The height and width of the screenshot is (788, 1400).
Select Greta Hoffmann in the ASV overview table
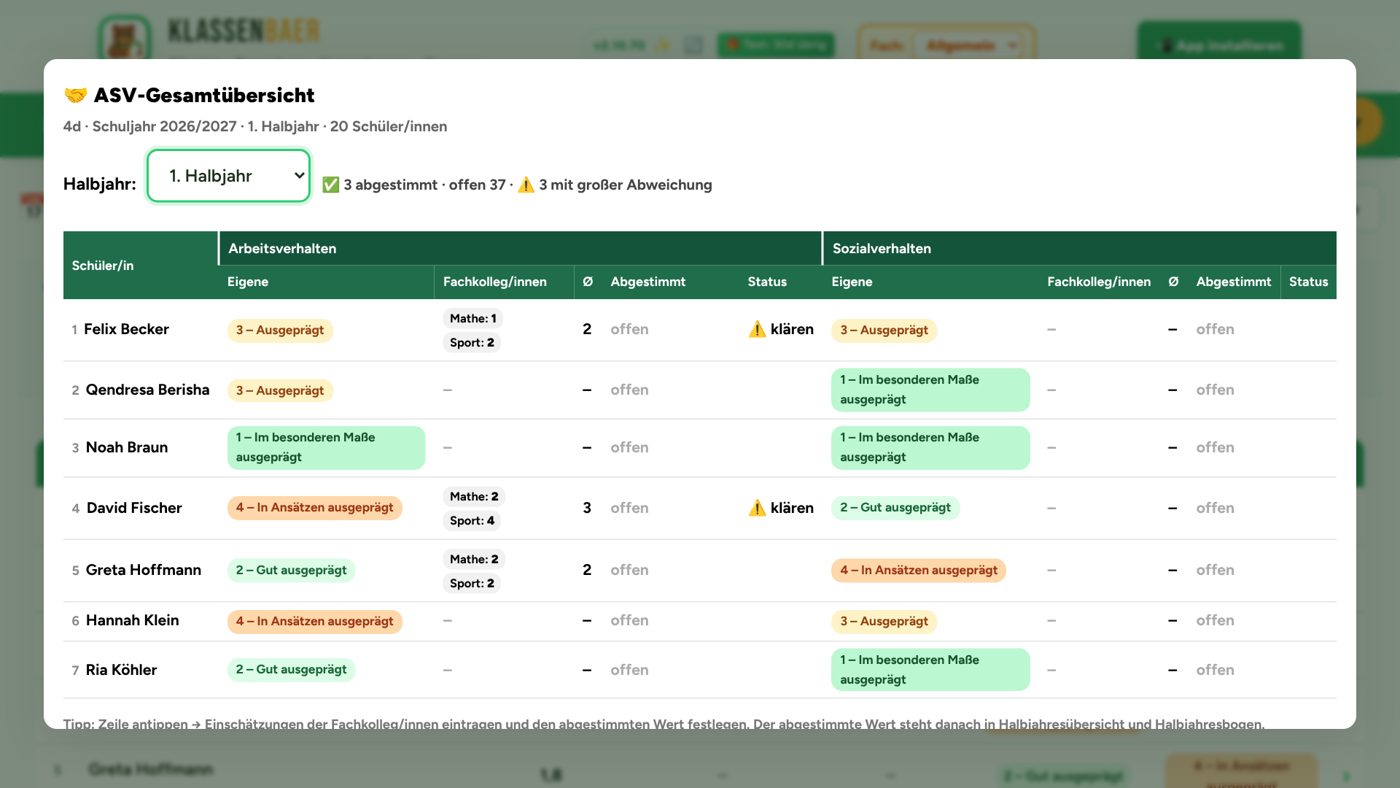pyautogui.click(x=144, y=570)
